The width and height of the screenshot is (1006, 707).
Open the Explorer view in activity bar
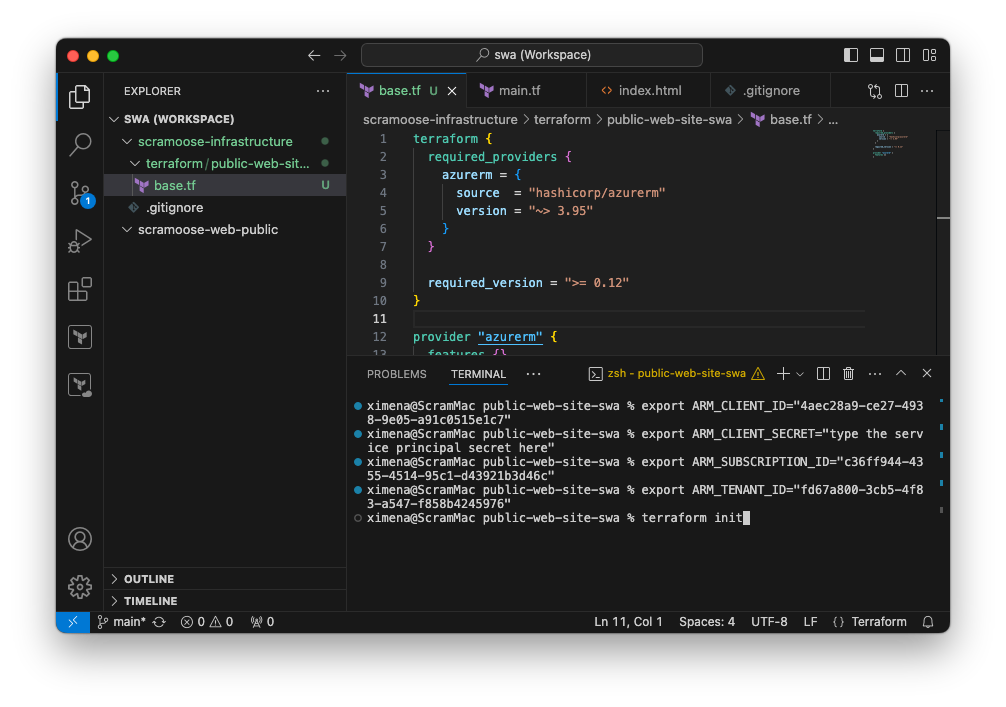[80, 97]
